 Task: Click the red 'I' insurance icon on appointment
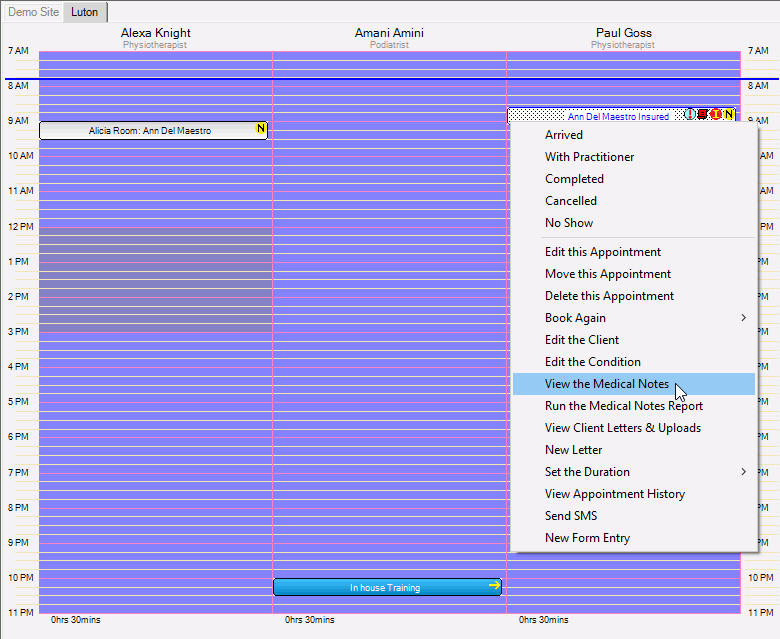point(716,115)
